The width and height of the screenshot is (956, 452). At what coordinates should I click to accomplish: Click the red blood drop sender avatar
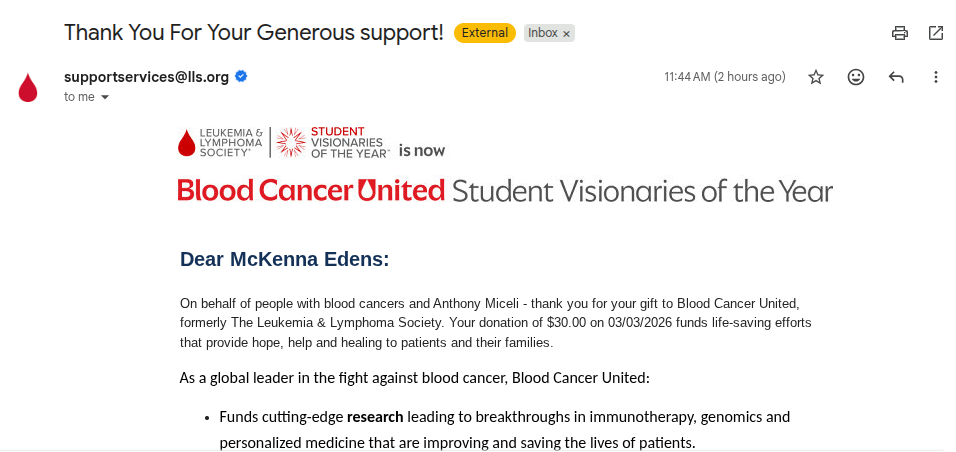(28, 88)
